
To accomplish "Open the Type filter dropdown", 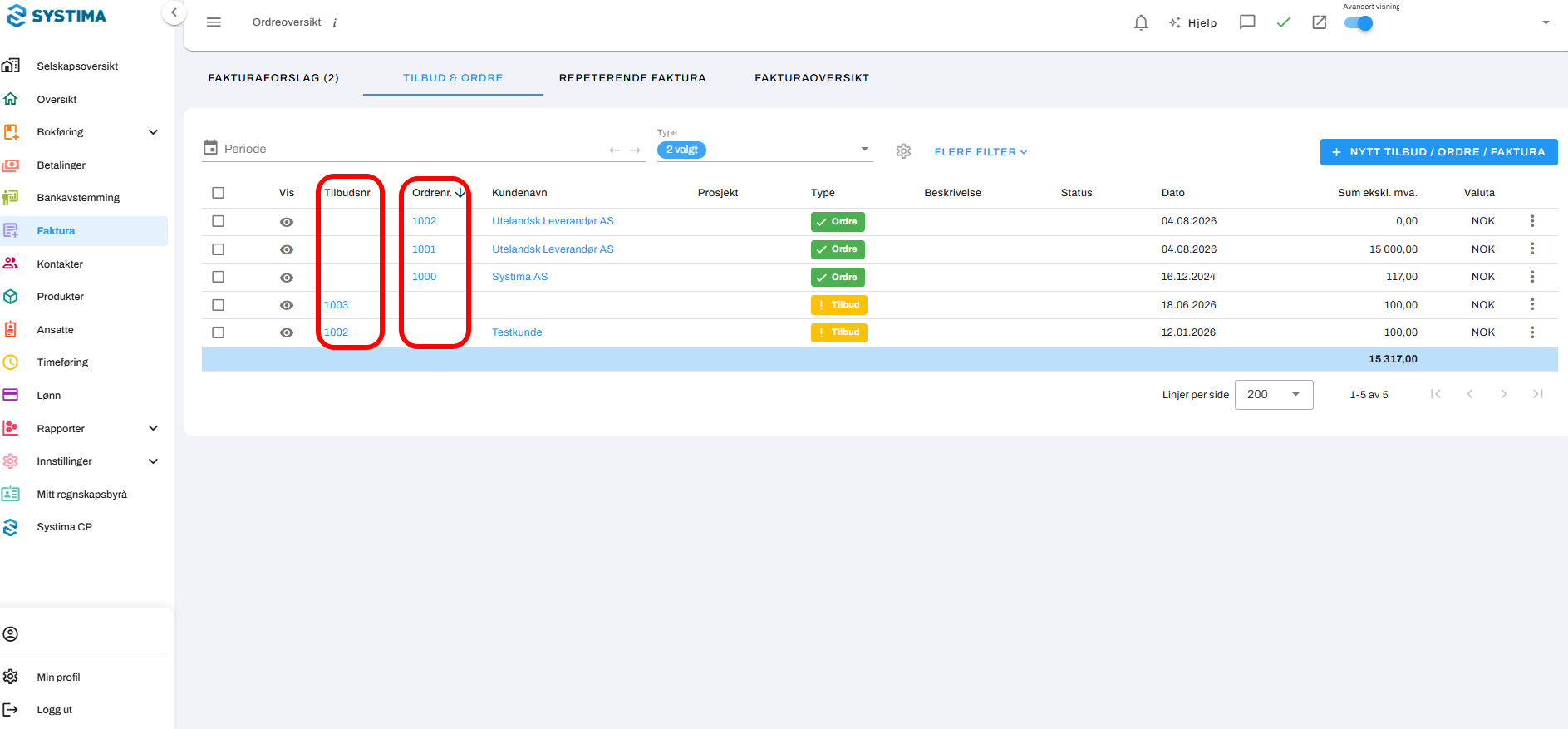I will (x=764, y=150).
